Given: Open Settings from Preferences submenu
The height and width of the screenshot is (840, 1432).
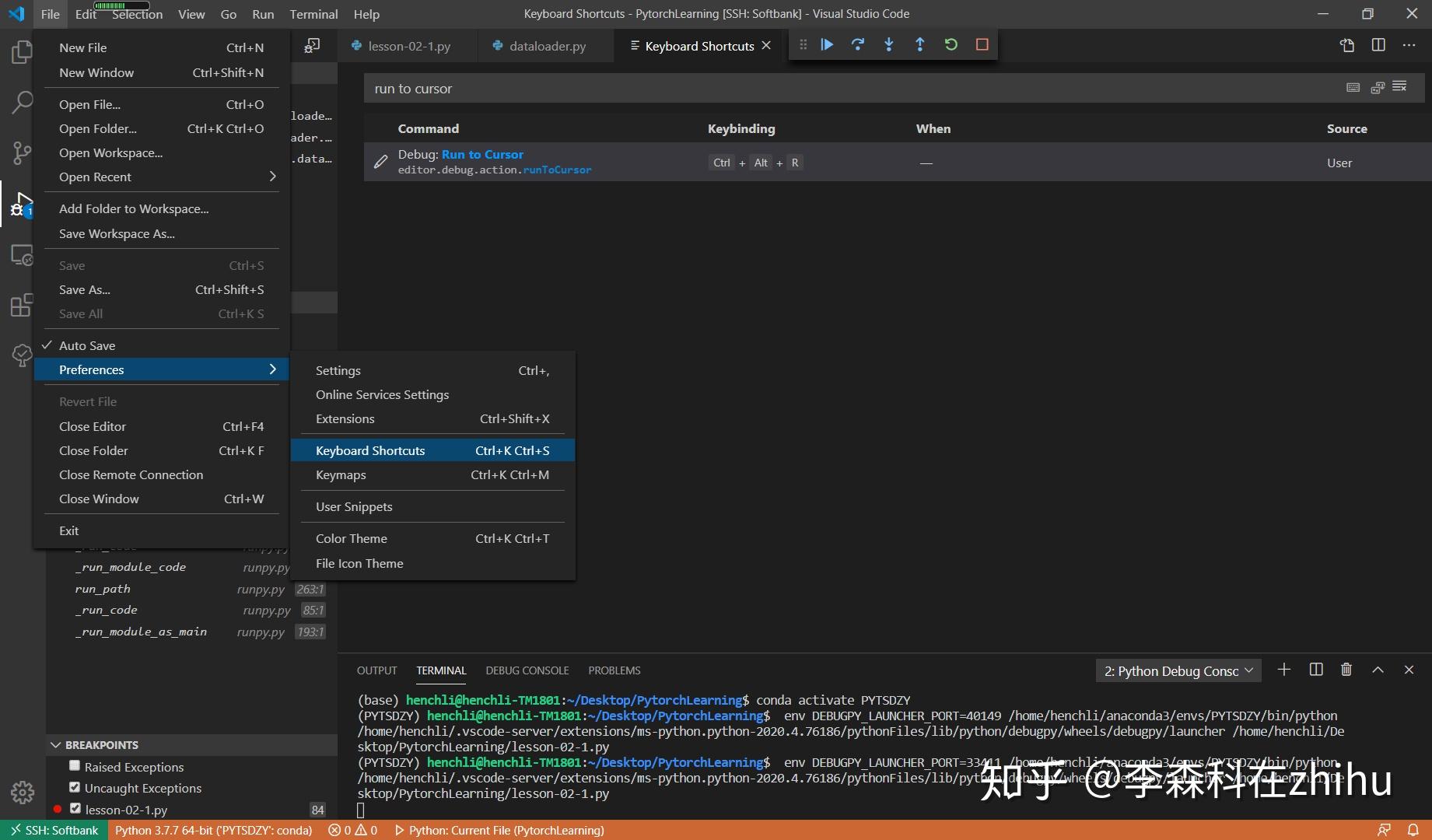Looking at the screenshot, I should [x=432, y=370].
